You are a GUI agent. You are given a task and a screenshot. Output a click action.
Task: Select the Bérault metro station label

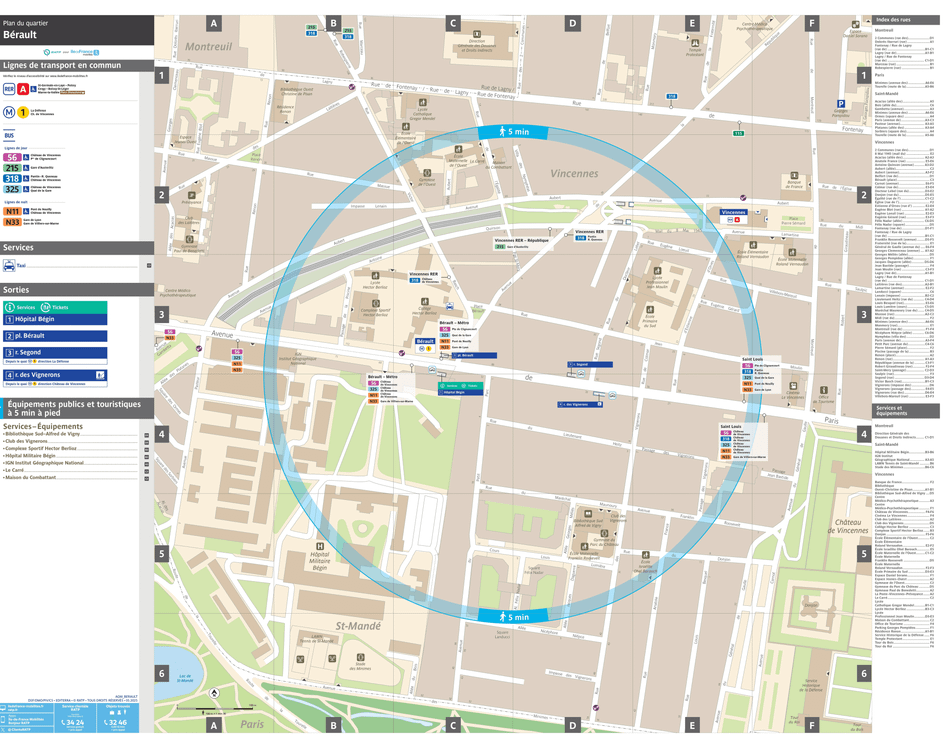[425, 341]
